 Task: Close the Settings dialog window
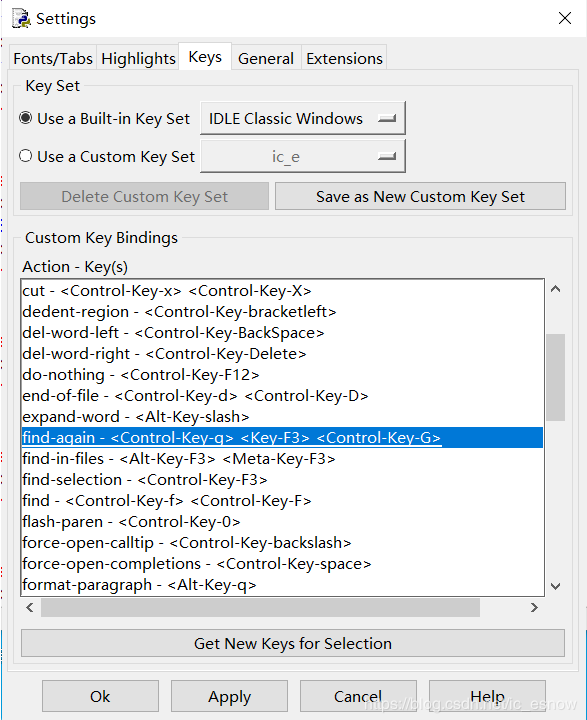(x=564, y=18)
